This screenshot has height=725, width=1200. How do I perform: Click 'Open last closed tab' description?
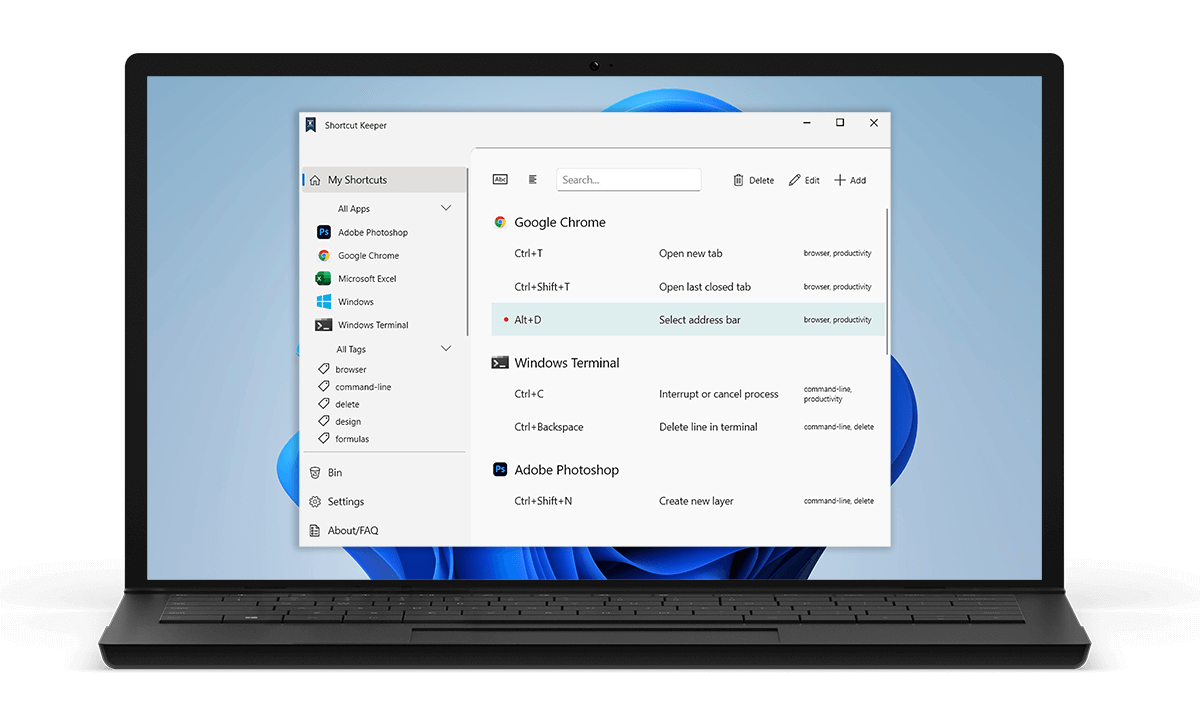705,287
